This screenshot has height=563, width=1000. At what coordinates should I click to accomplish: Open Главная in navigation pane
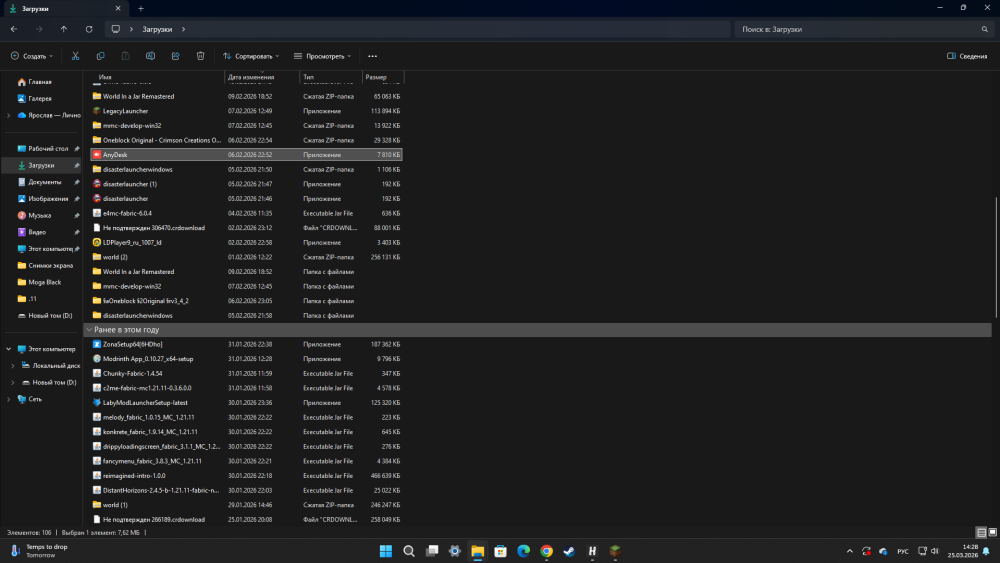tap(40, 82)
